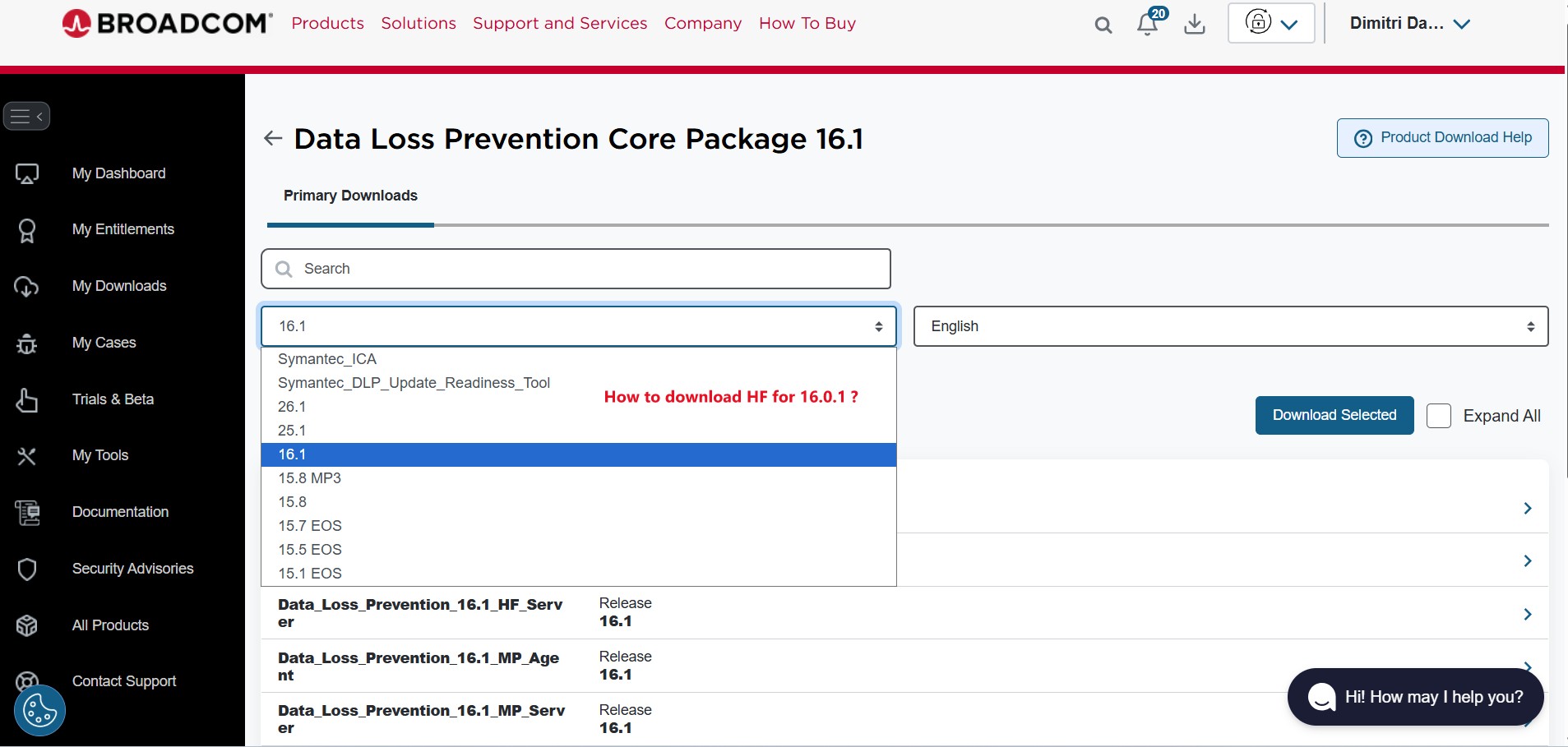This screenshot has height=747, width=1568.
Task: Click into the Search input field
Action: [576, 269]
